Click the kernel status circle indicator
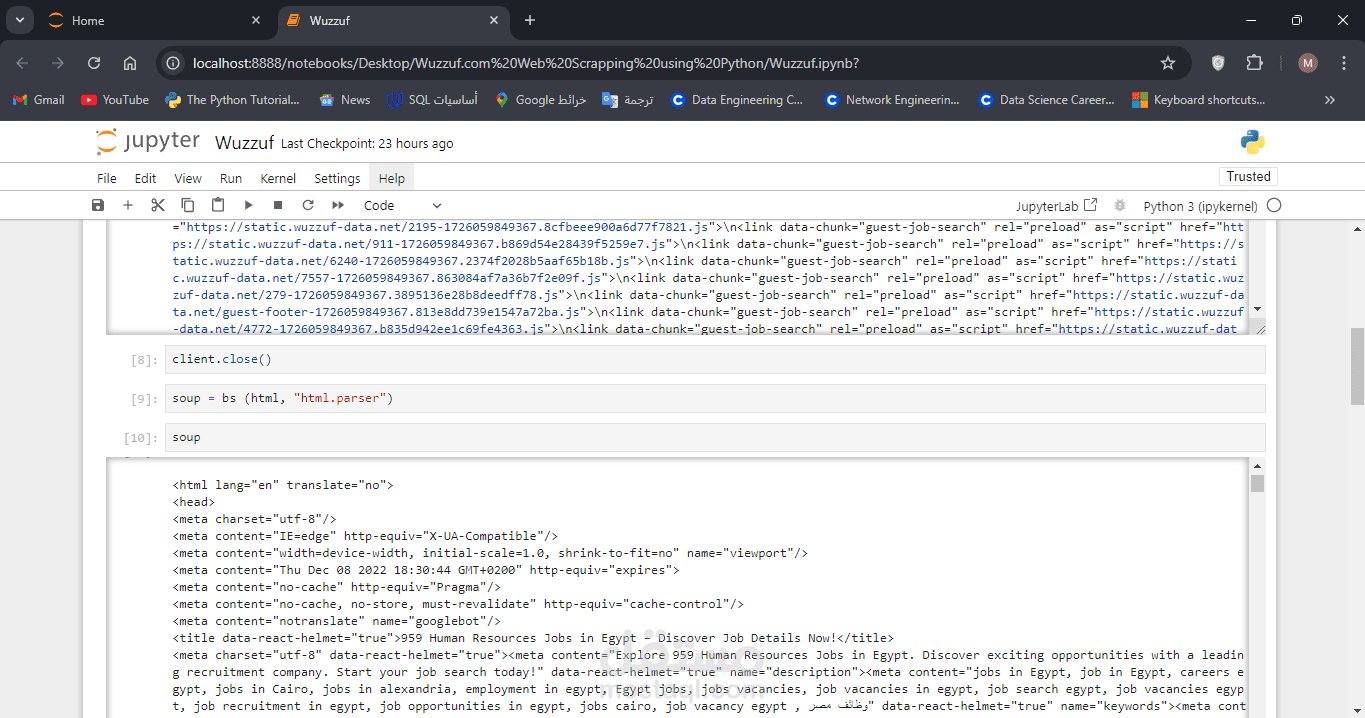 pyautogui.click(x=1274, y=205)
